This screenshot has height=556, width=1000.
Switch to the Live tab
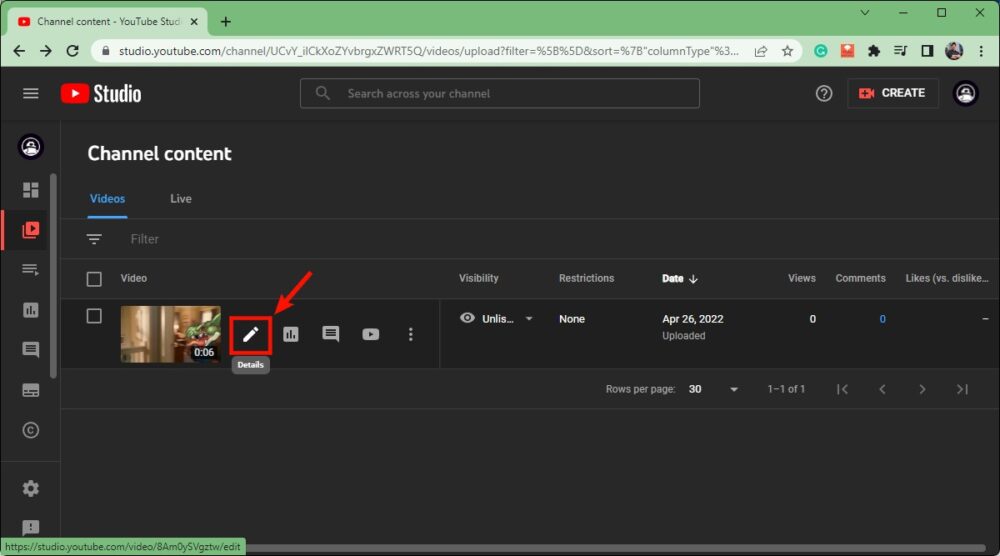[x=181, y=199]
